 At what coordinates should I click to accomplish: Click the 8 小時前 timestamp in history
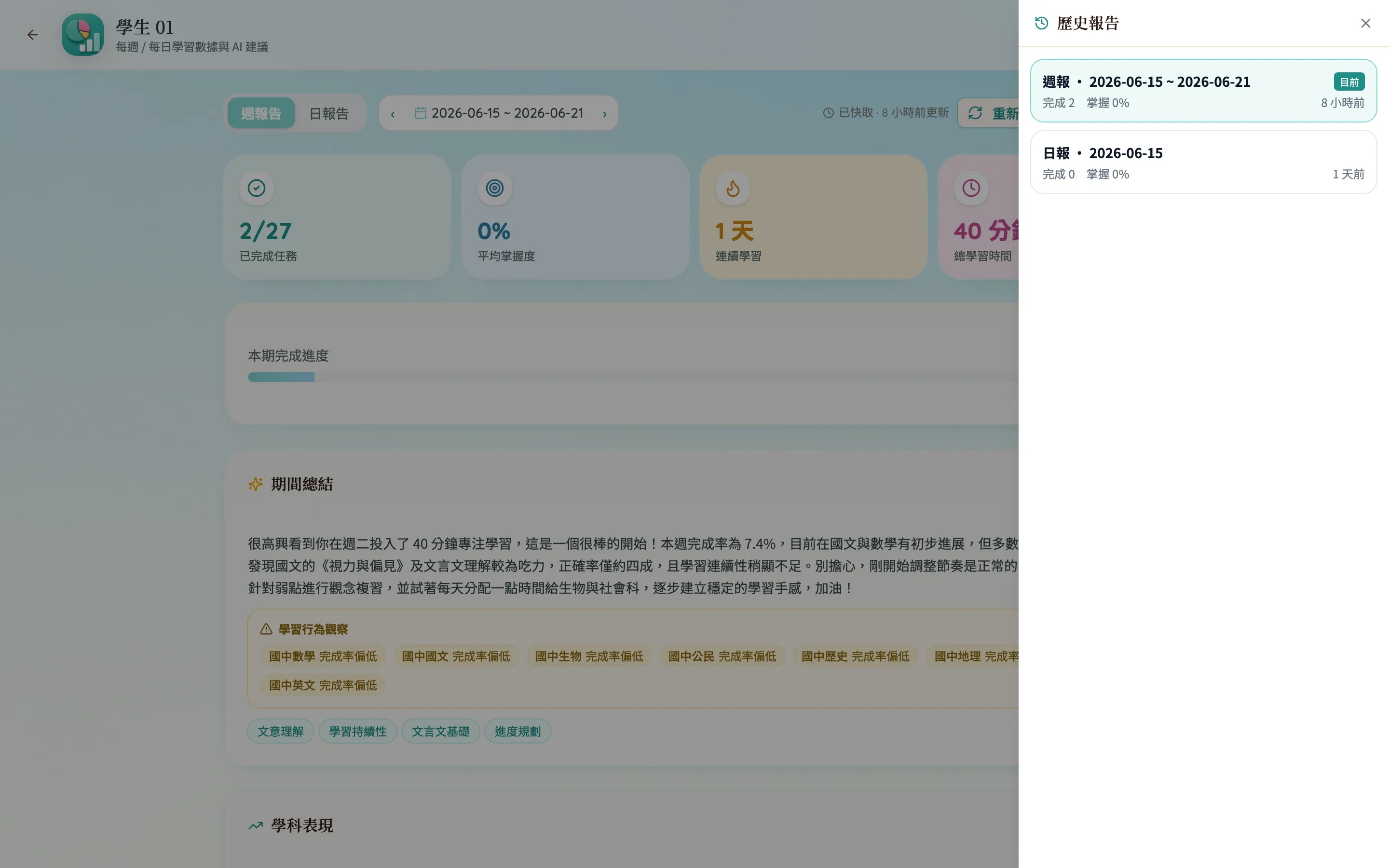(x=1343, y=103)
